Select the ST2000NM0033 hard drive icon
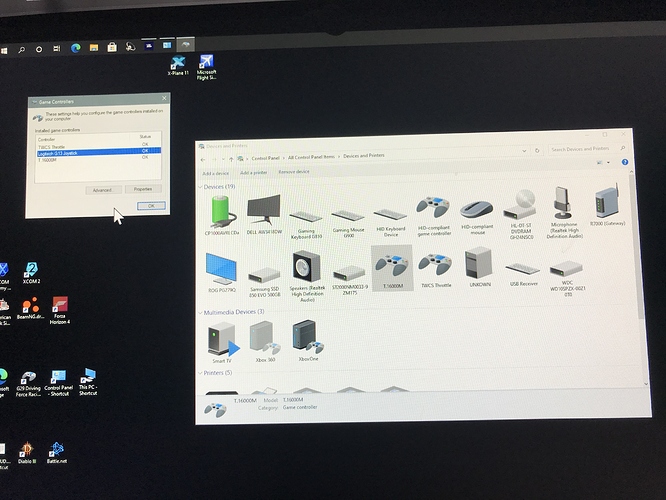This screenshot has height=500, width=666. pyautogui.click(x=350, y=280)
